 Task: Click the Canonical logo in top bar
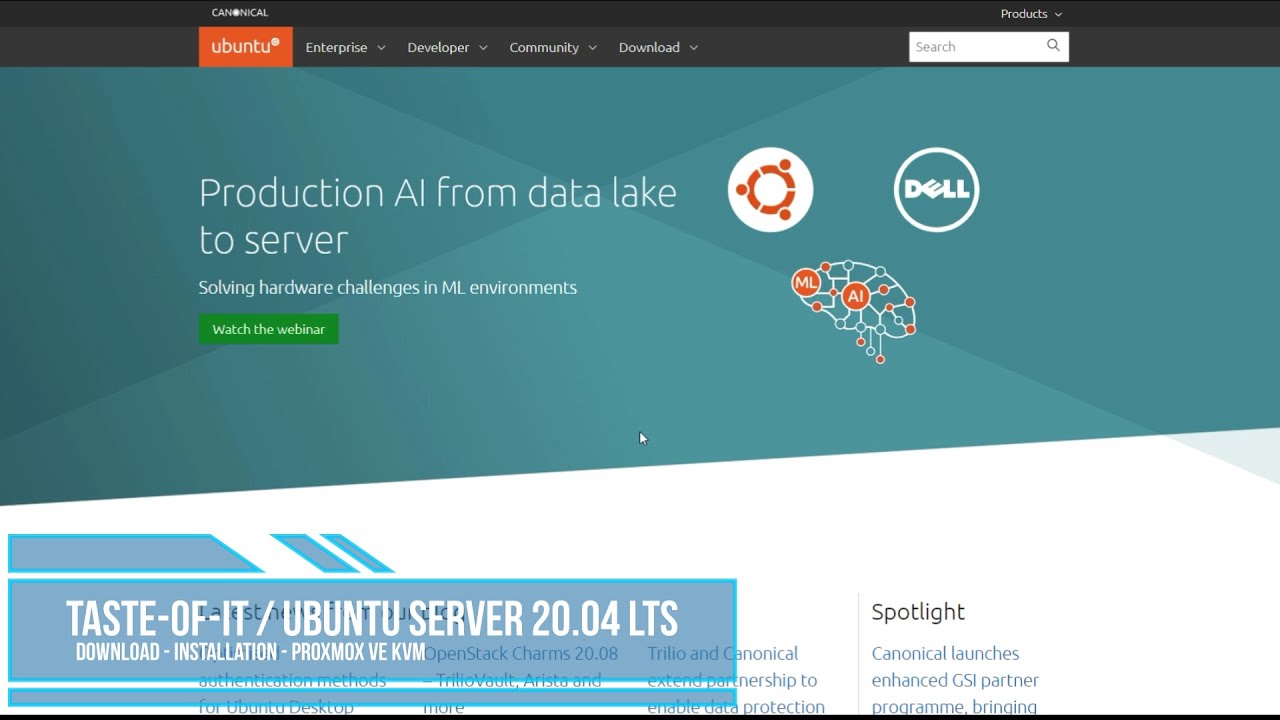pyautogui.click(x=240, y=13)
